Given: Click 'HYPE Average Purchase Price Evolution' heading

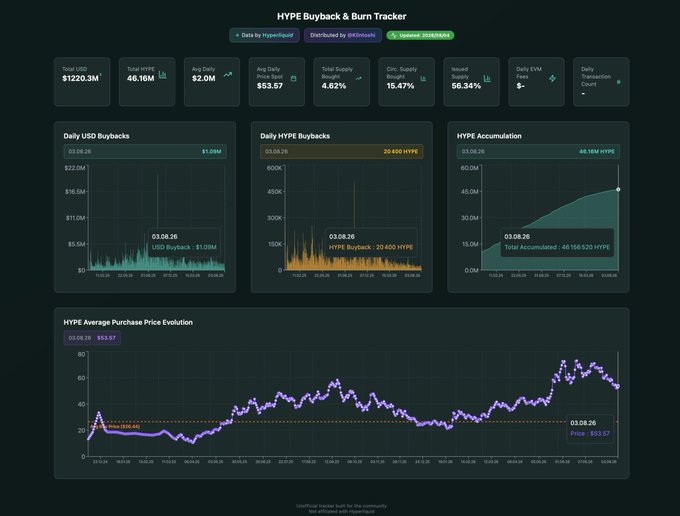Looking at the screenshot, I should click(x=128, y=323).
